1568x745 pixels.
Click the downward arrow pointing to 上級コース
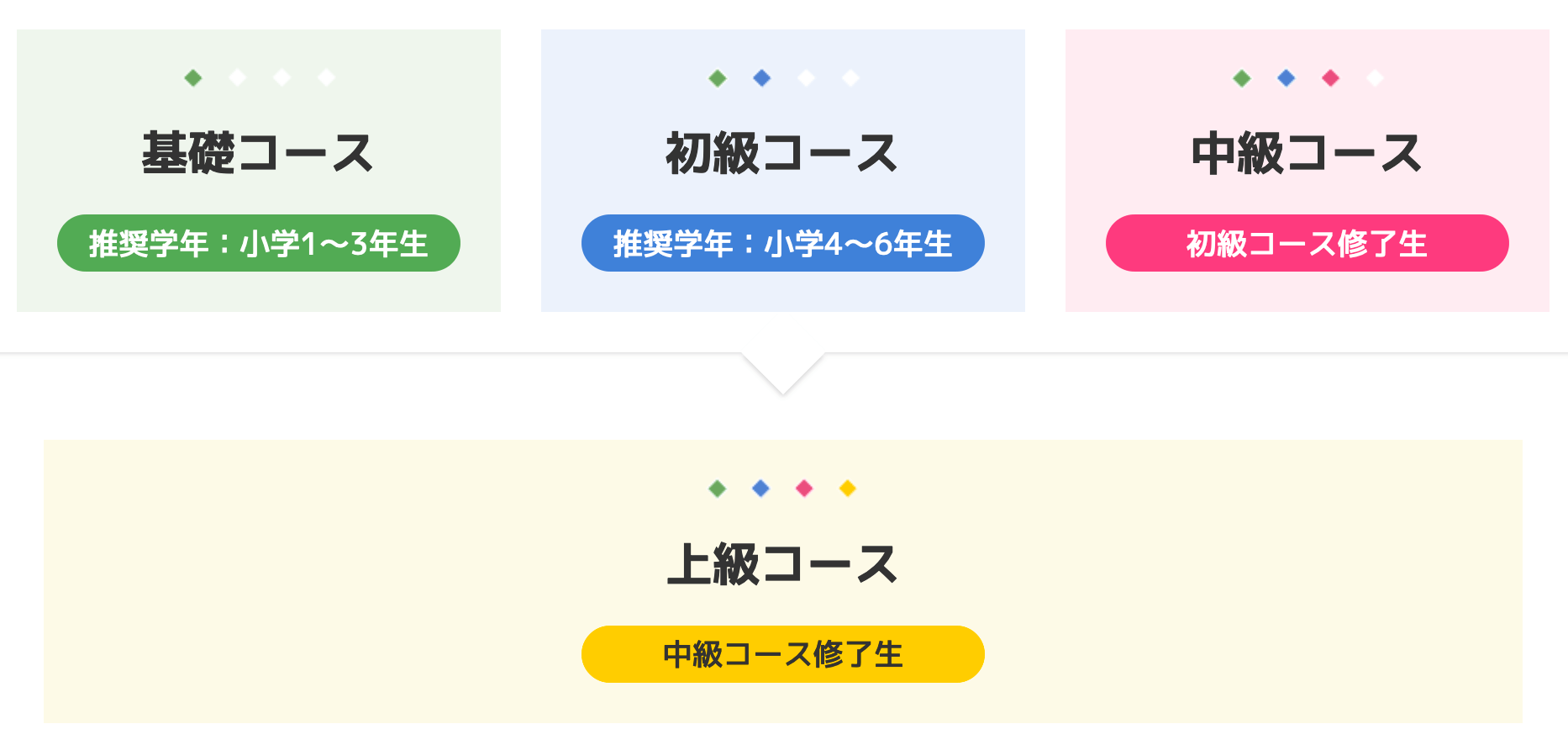click(x=783, y=372)
